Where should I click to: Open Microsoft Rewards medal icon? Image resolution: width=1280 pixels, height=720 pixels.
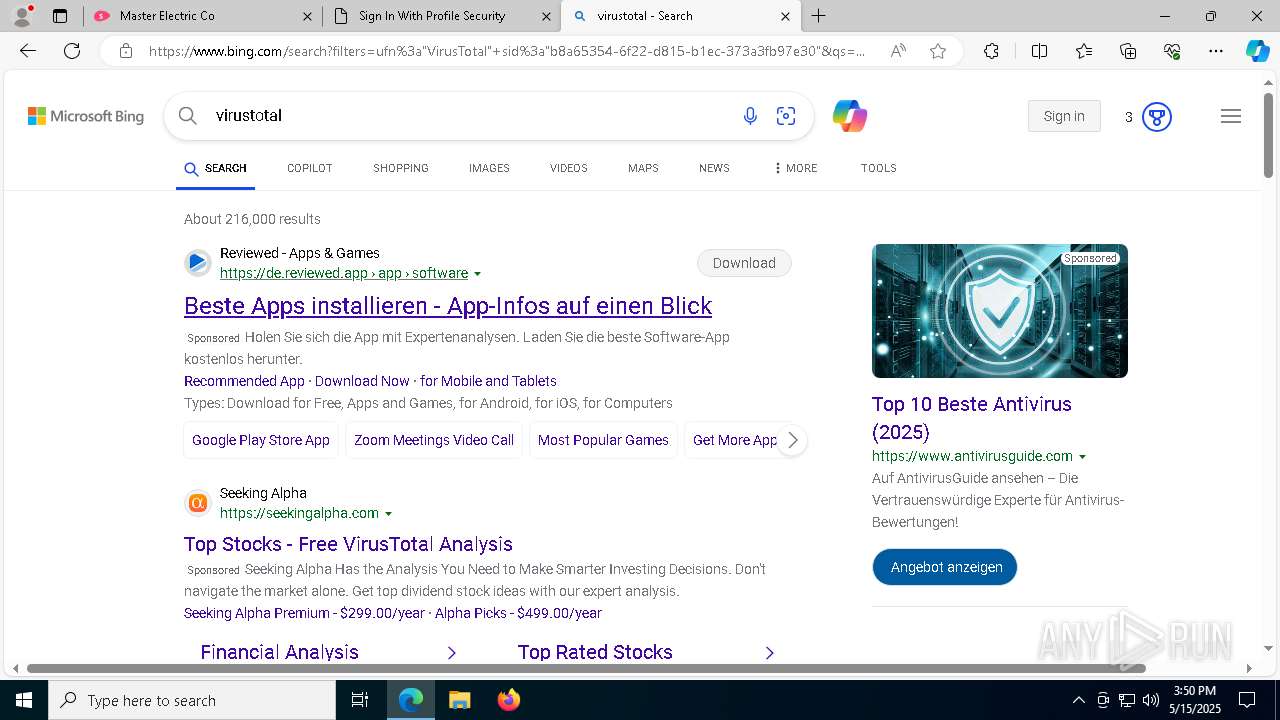pos(1157,117)
